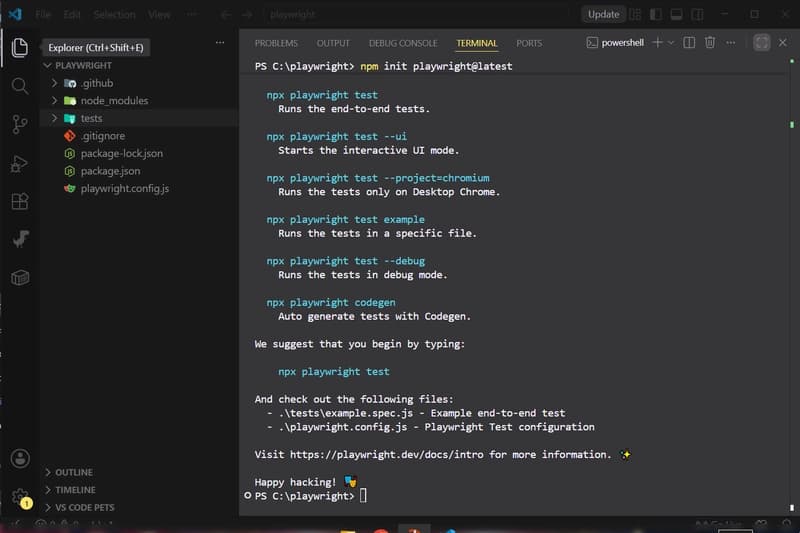This screenshot has height=533, width=800.
Task: Open the Search view in activity bar
Action: (19, 86)
